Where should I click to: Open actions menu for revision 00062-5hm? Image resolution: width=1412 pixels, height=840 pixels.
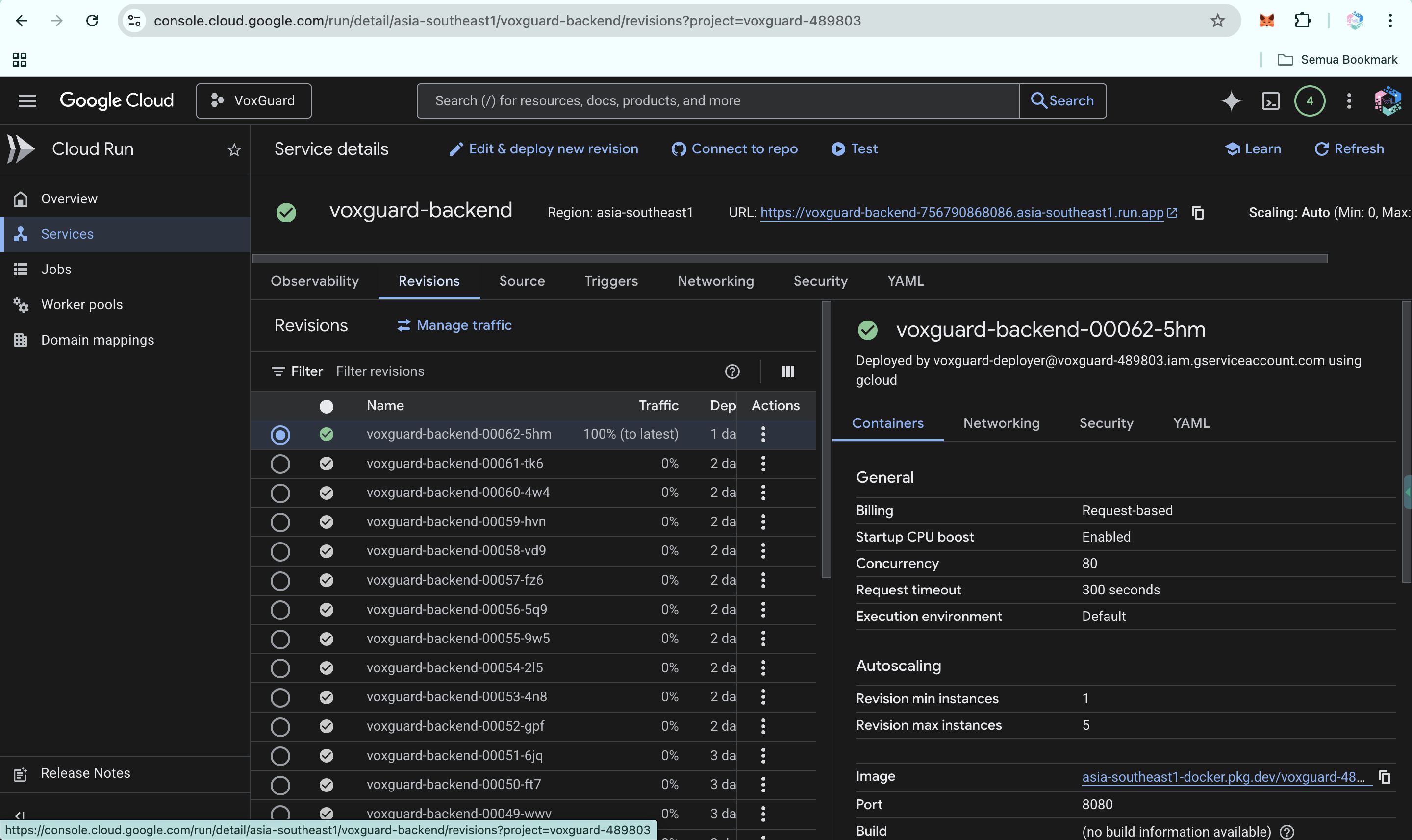[762, 434]
